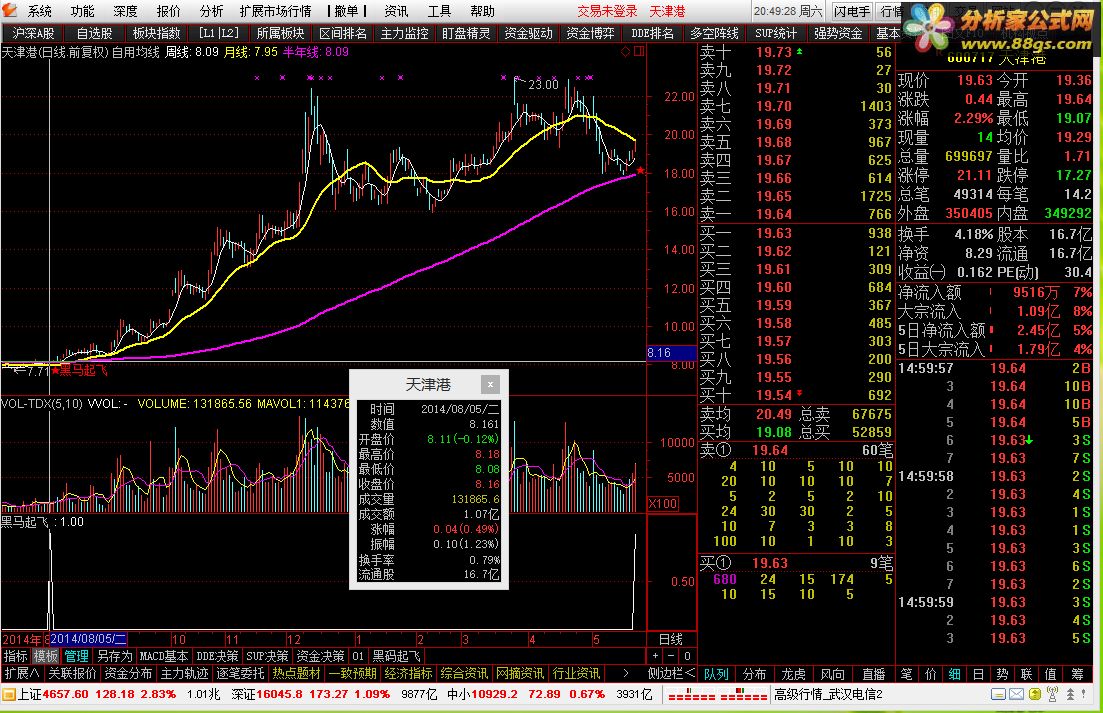Open the 功能 menu
The width and height of the screenshot is (1103, 713).
coord(82,11)
